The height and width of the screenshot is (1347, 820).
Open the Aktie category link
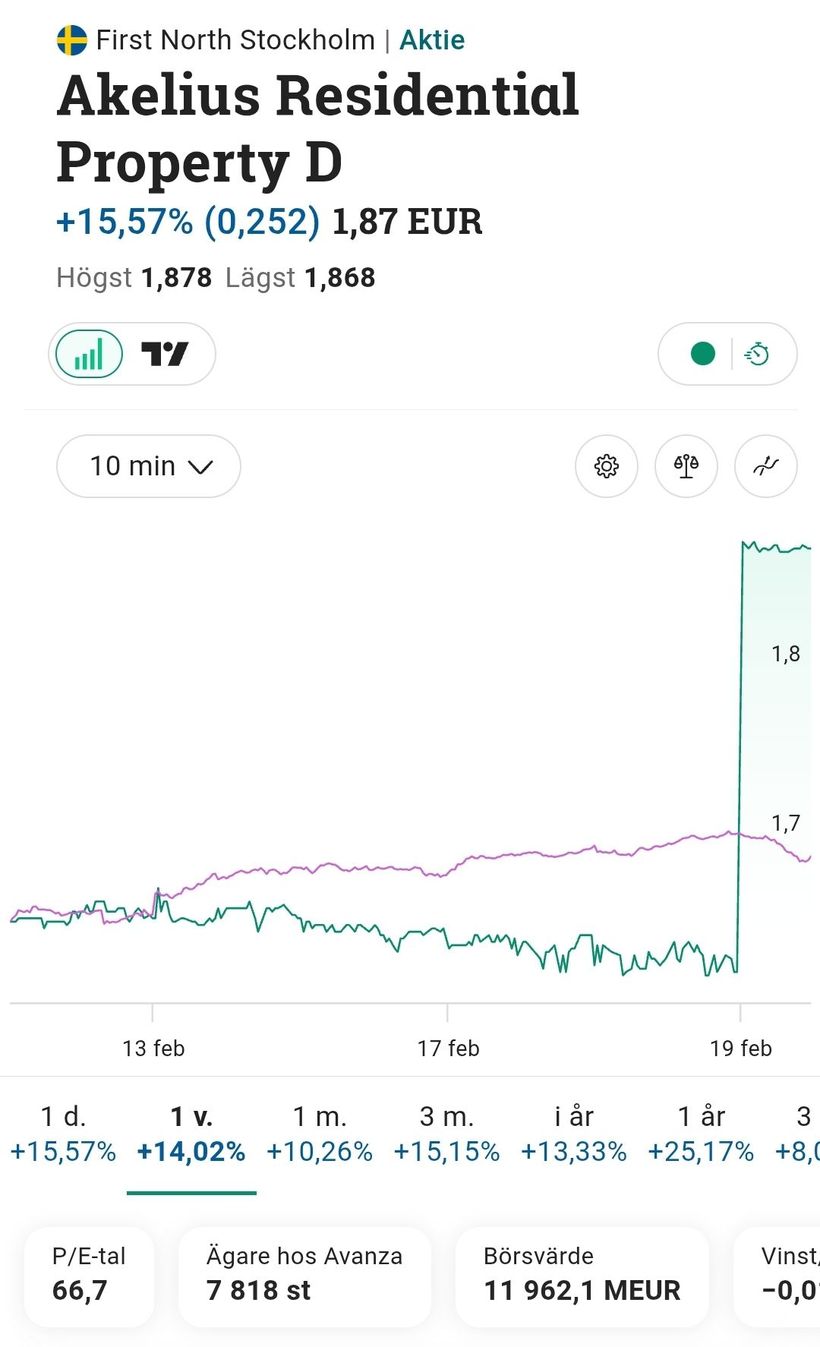(x=432, y=40)
